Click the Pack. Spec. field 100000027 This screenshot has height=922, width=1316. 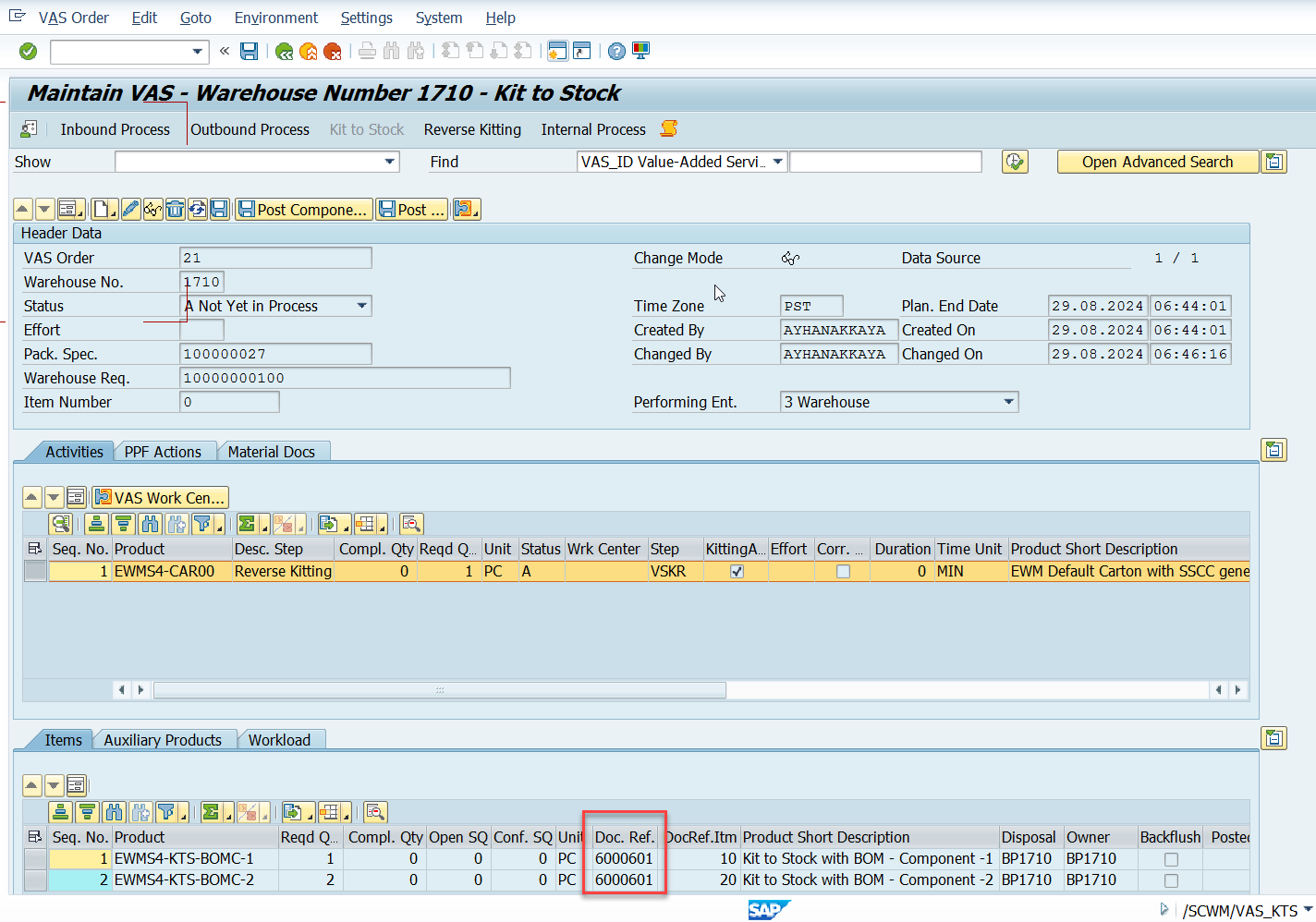coord(275,354)
